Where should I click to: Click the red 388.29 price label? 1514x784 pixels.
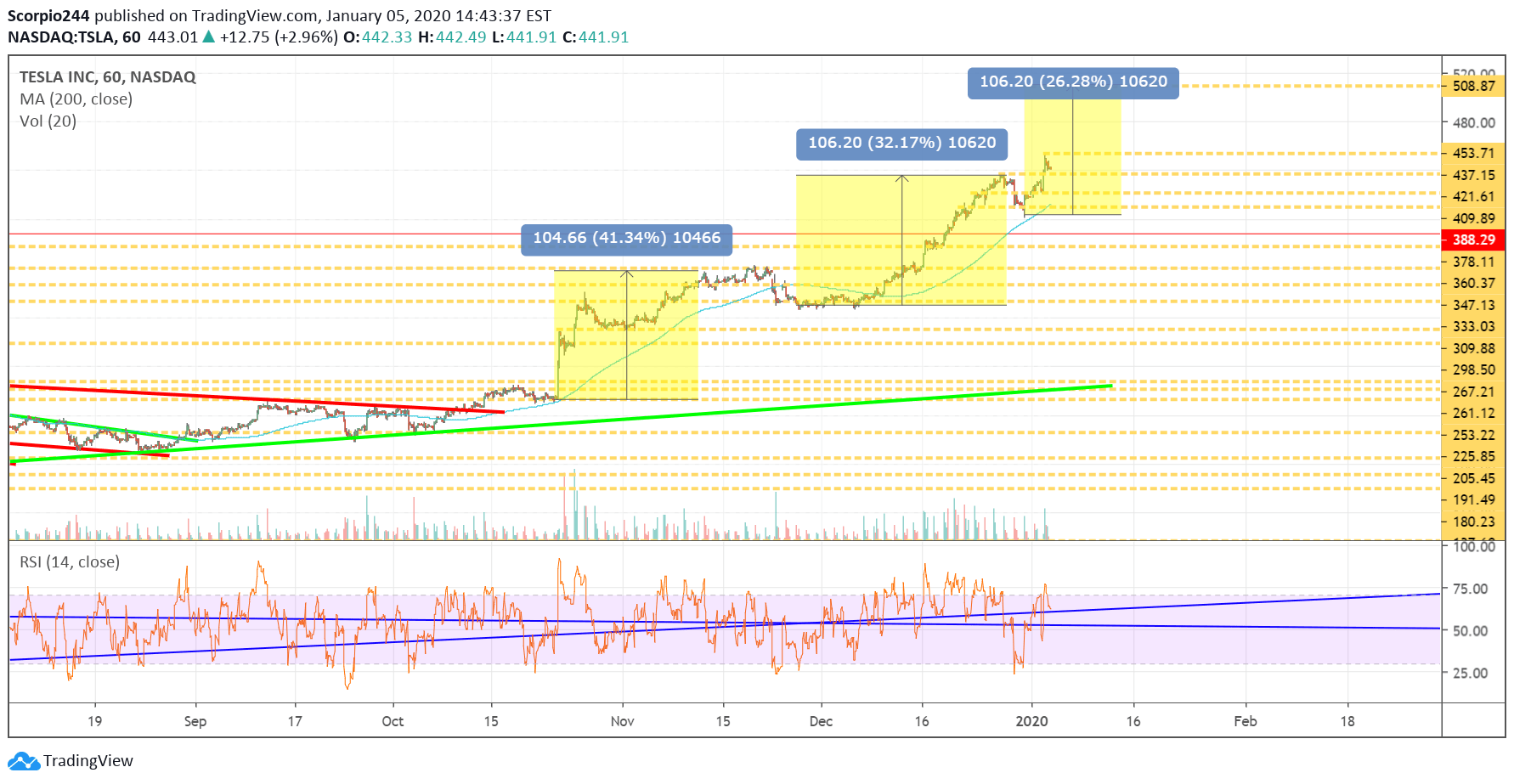[1473, 240]
